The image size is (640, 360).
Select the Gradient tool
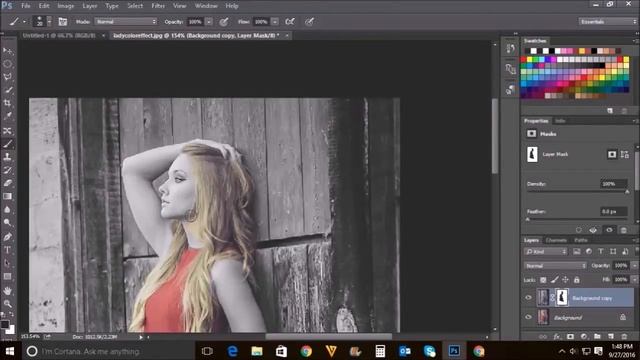coord(7,196)
